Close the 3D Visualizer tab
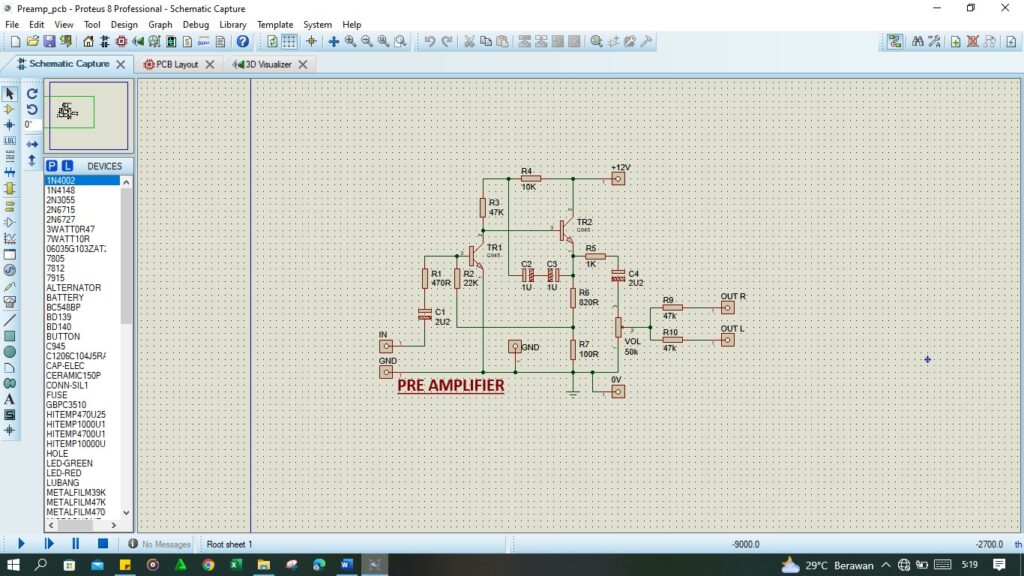1024x576 pixels. pyautogui.click(x=302, y=64)
